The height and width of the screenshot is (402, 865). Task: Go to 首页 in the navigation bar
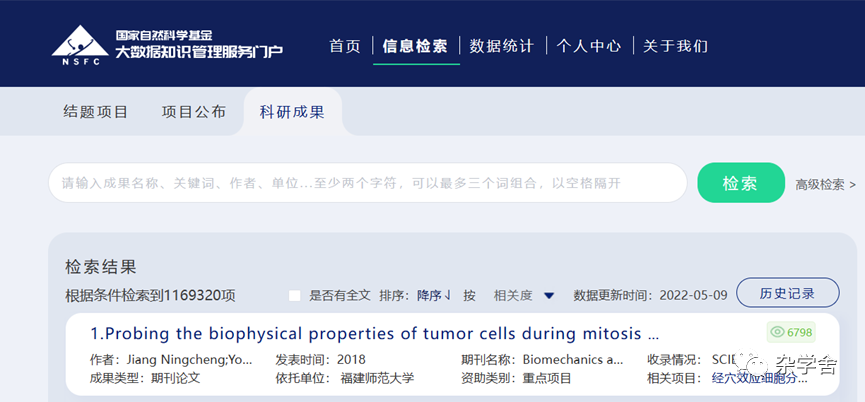point(345,46)
